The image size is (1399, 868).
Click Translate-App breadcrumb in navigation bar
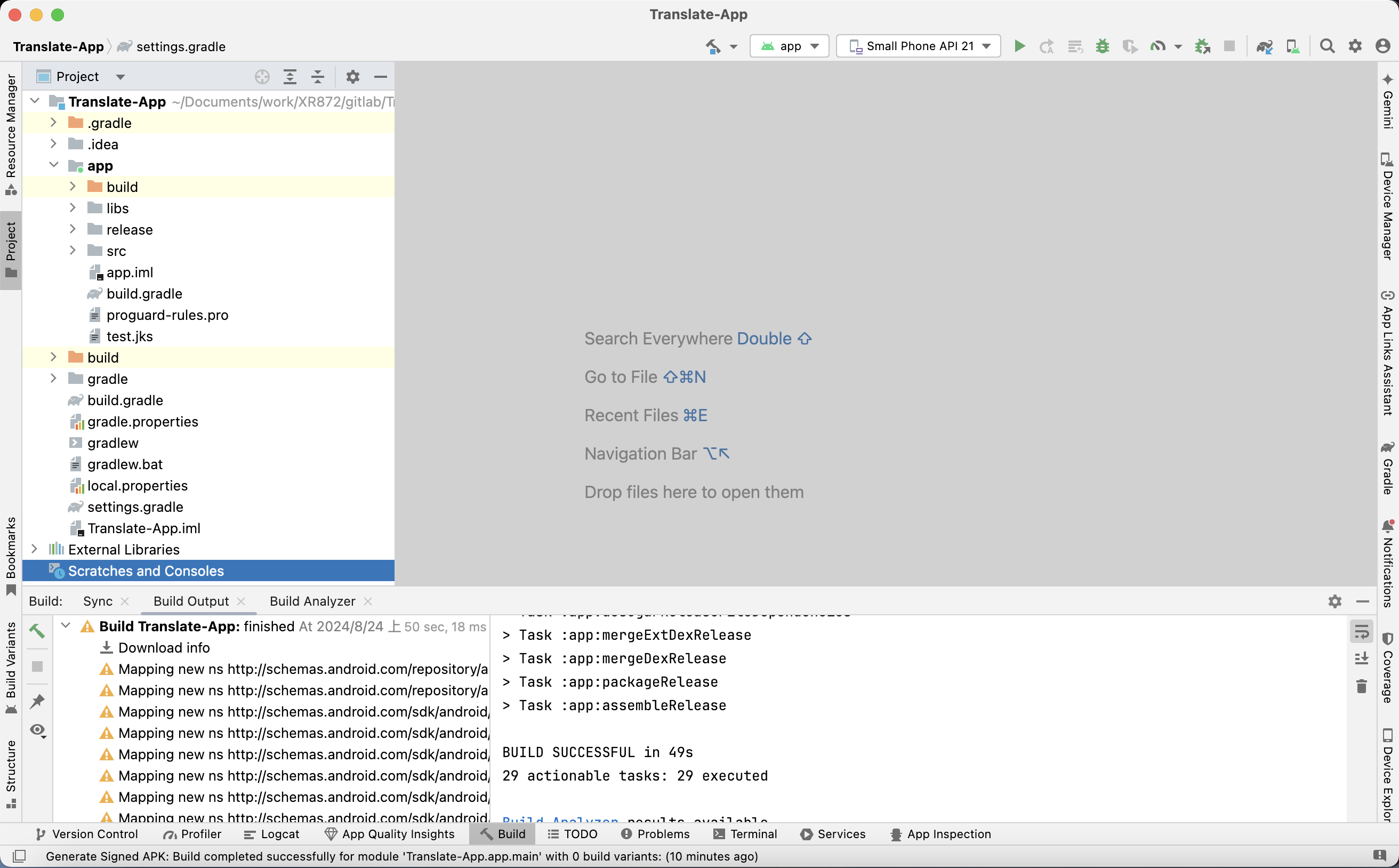pyautogui.click(x=58, y=46)
